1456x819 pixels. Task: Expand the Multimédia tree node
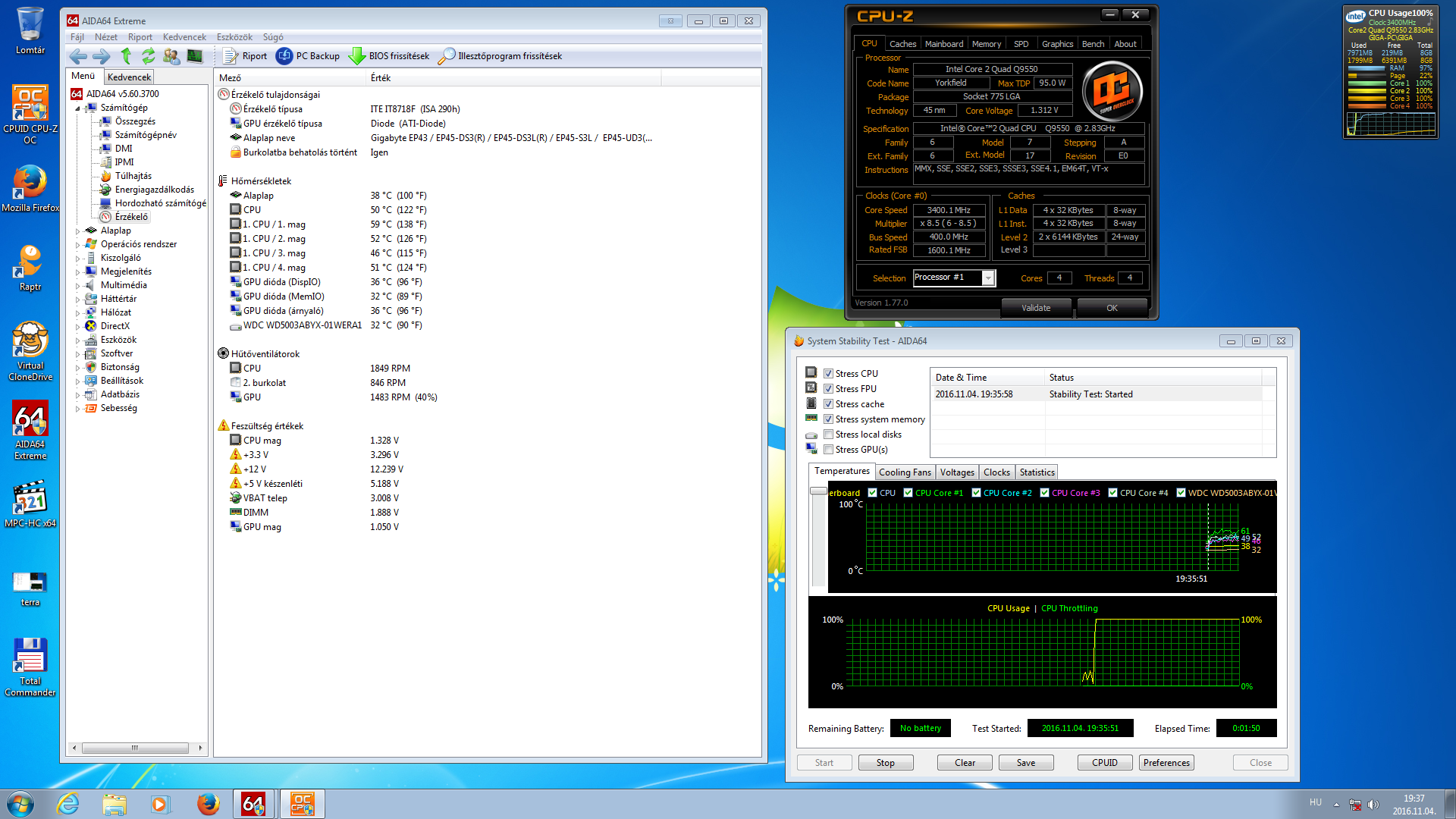click(77, 285)
